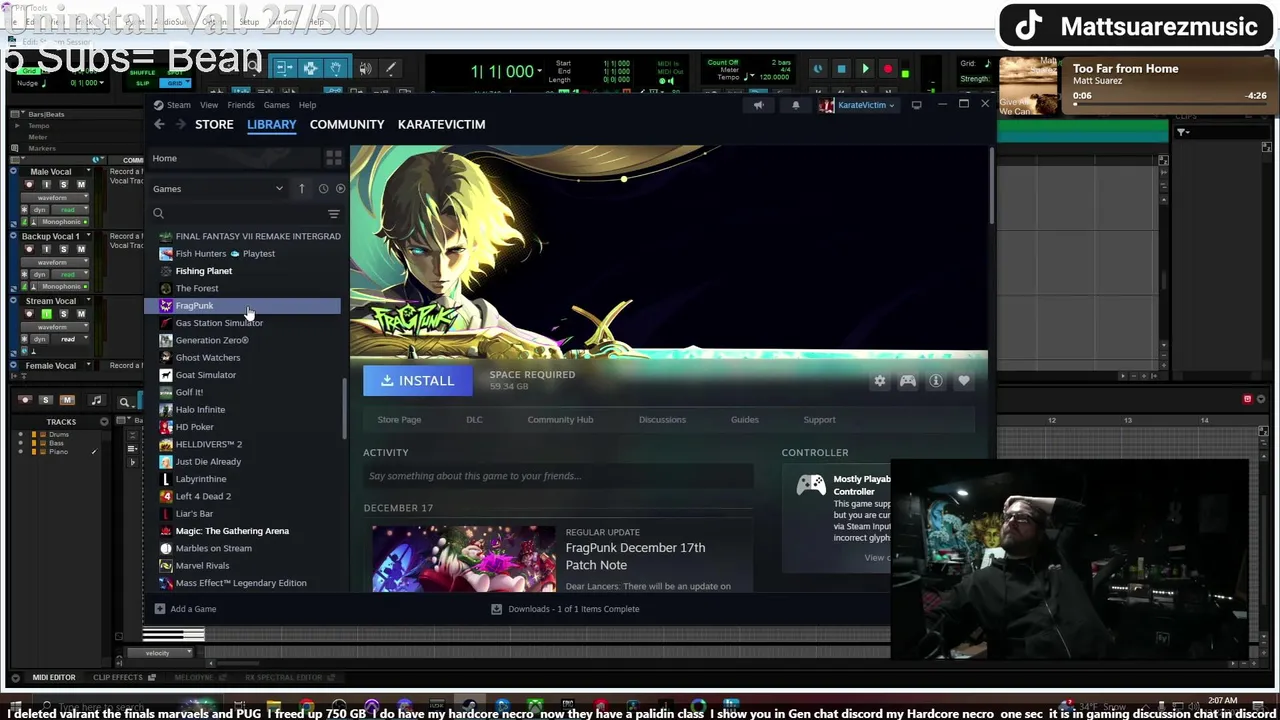Mute the Stream Vocal track
This screenshot has width=1280, height=720.
pyautogui.click(x=81, y=314)
